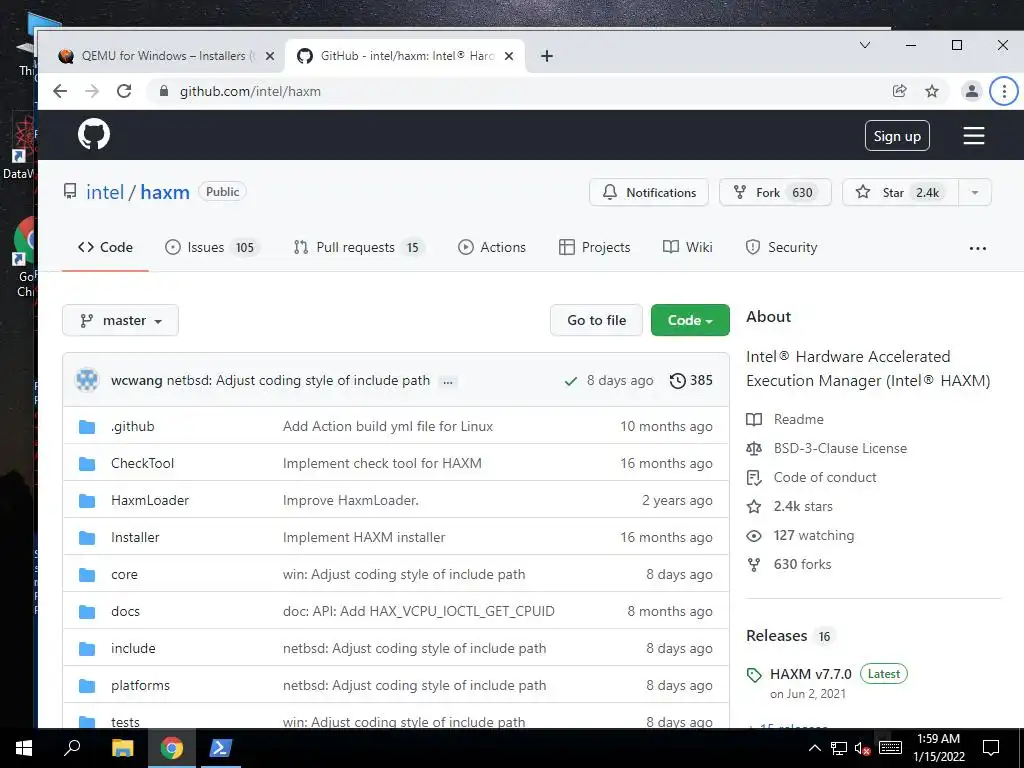Open the repository nav overflow three-dot menu
The width and height of the screenshot is (1024, 768).
(978, 248)
